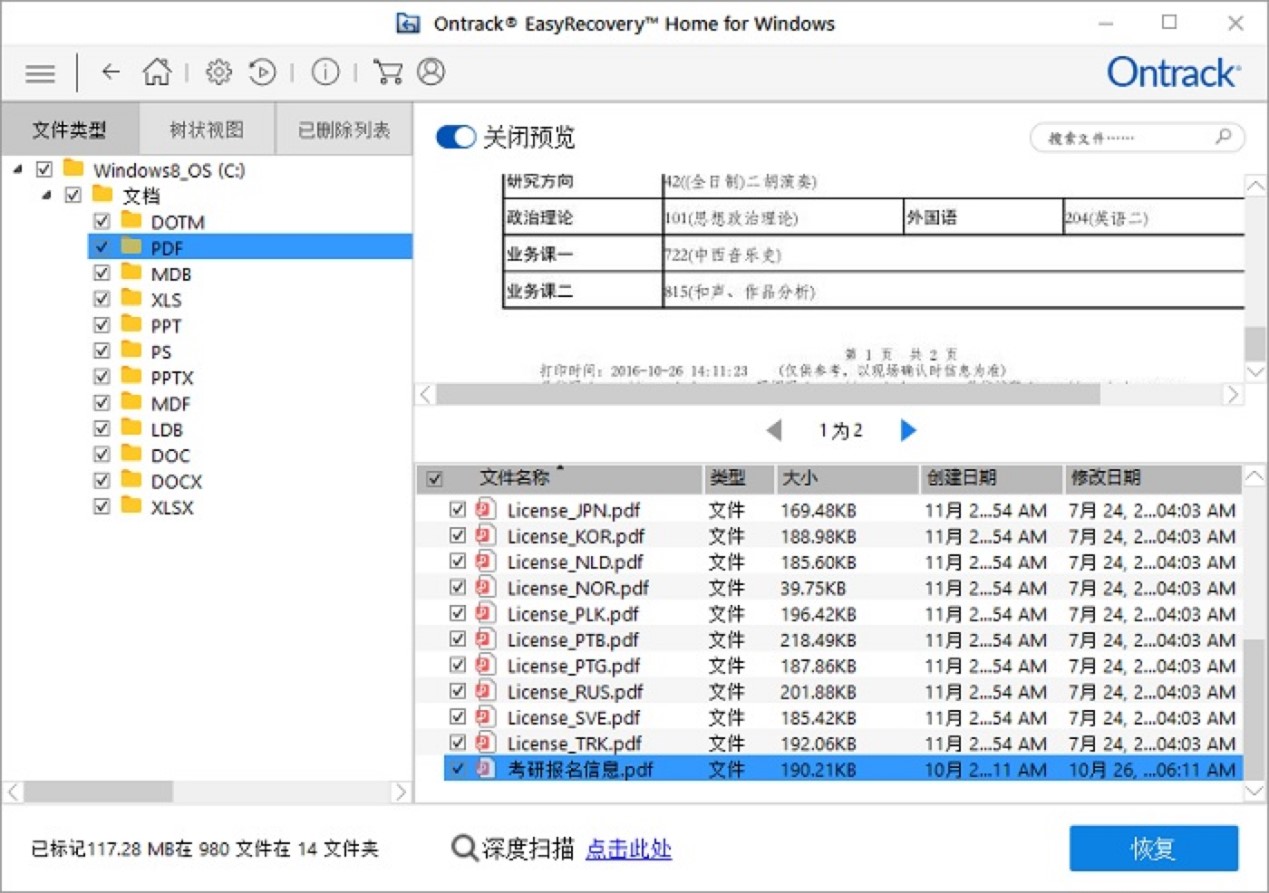Open settings gear icon

point(218,72)
